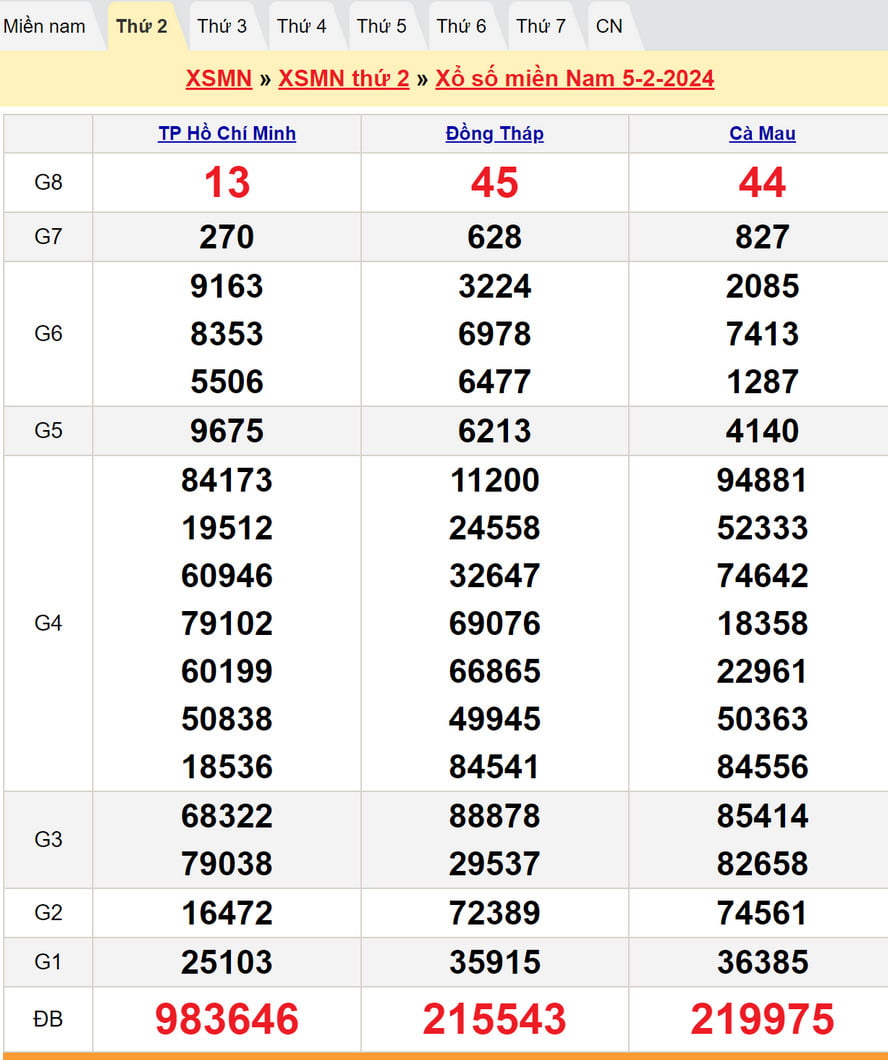Select the Thứ 7 tab
The height and width of the screenshot is (1060, 888).
[x=541, y=26]
